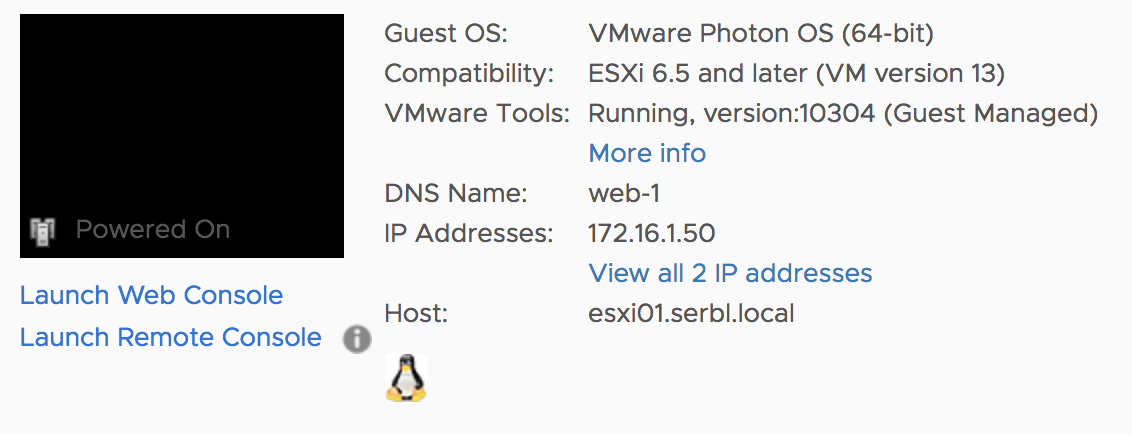Viewport: 1132px width, 434px height.
Task: Click the Guest OS field label
Action: 447,33
